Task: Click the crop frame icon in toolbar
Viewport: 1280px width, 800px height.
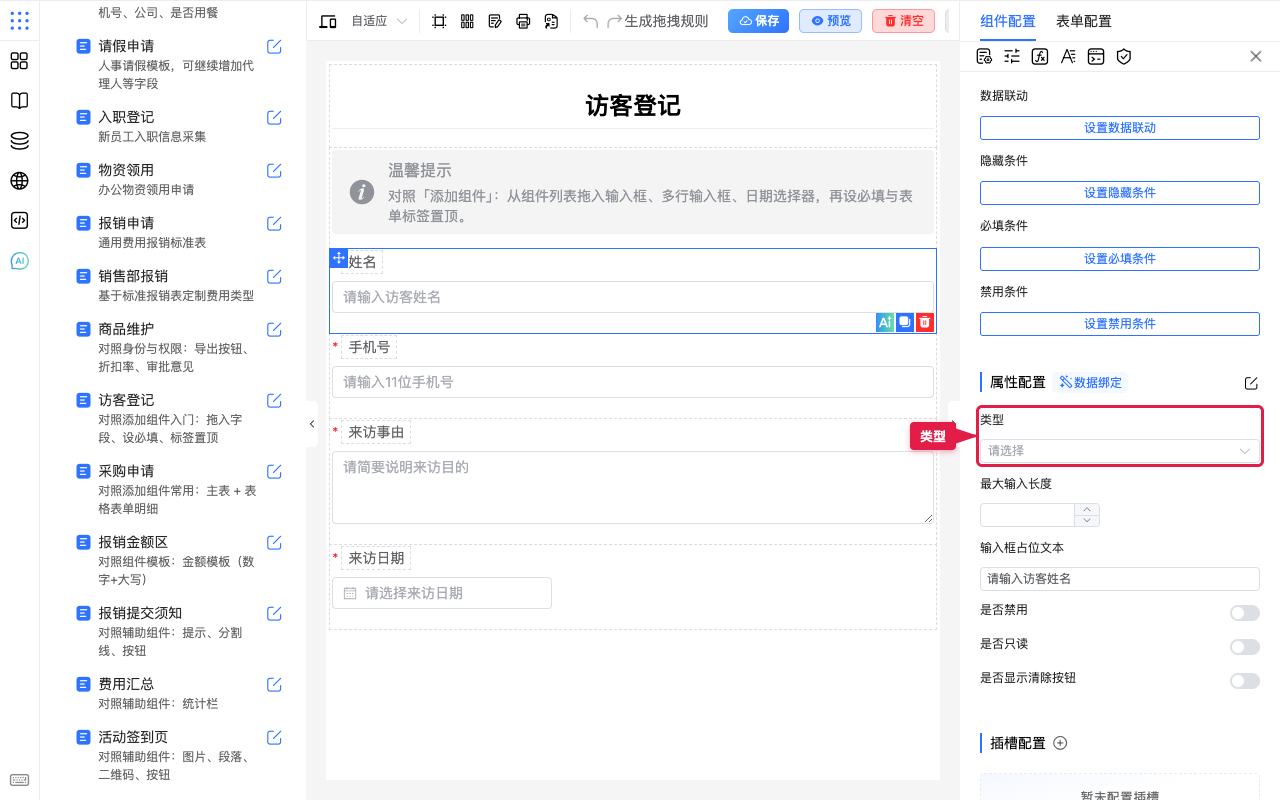Action: [439, 21]
